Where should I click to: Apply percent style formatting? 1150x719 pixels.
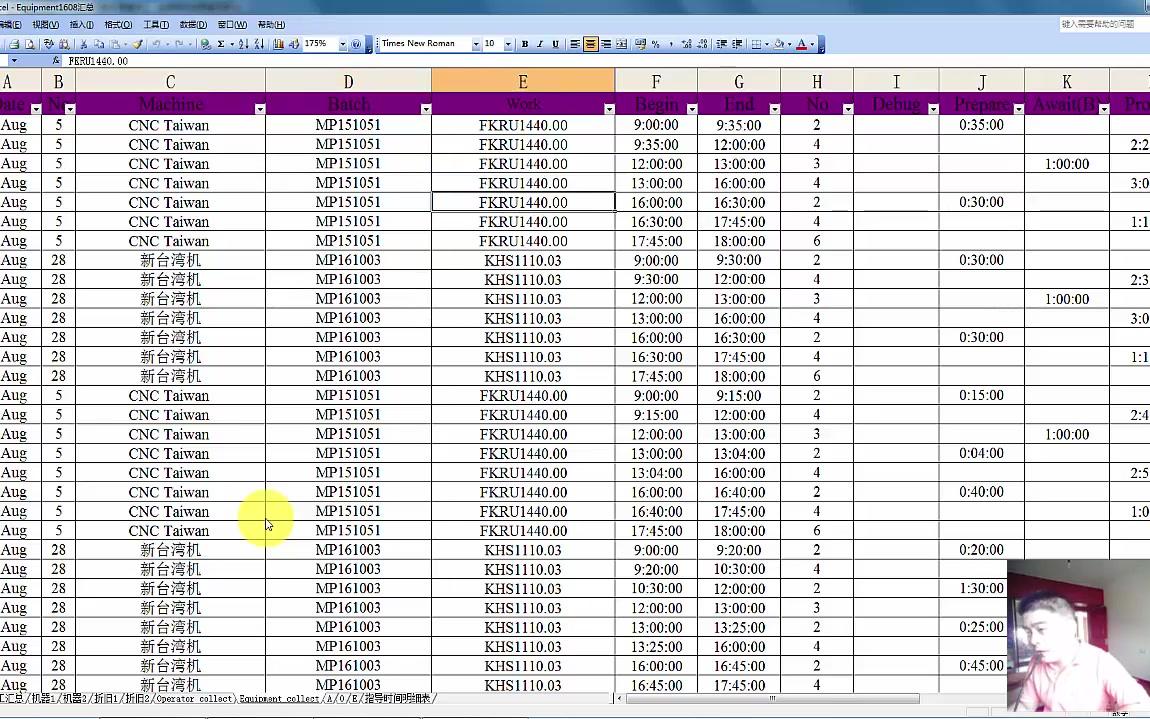coord(655,44)
